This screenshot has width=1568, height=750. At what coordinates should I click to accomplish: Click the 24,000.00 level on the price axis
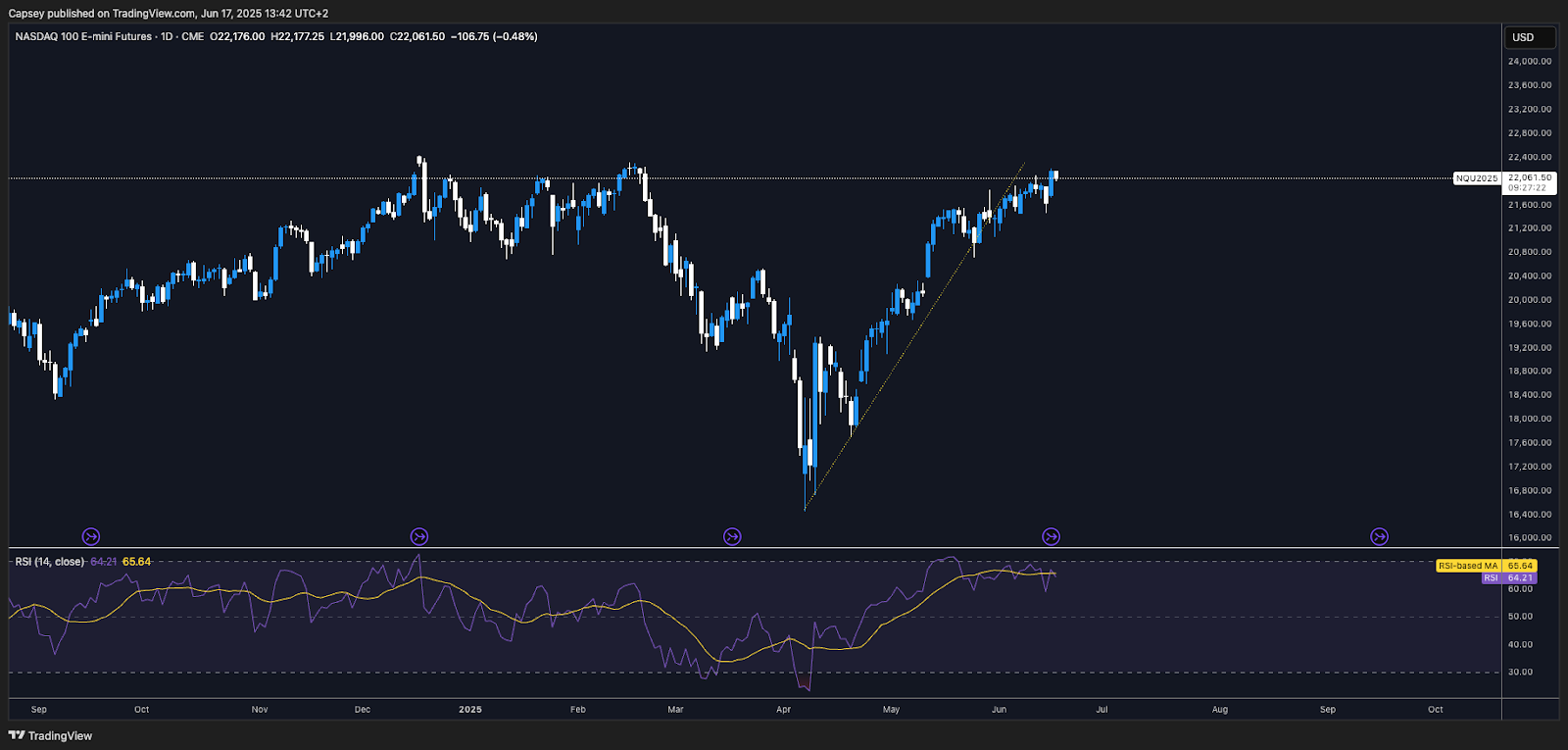click(x=1529, y=61)
